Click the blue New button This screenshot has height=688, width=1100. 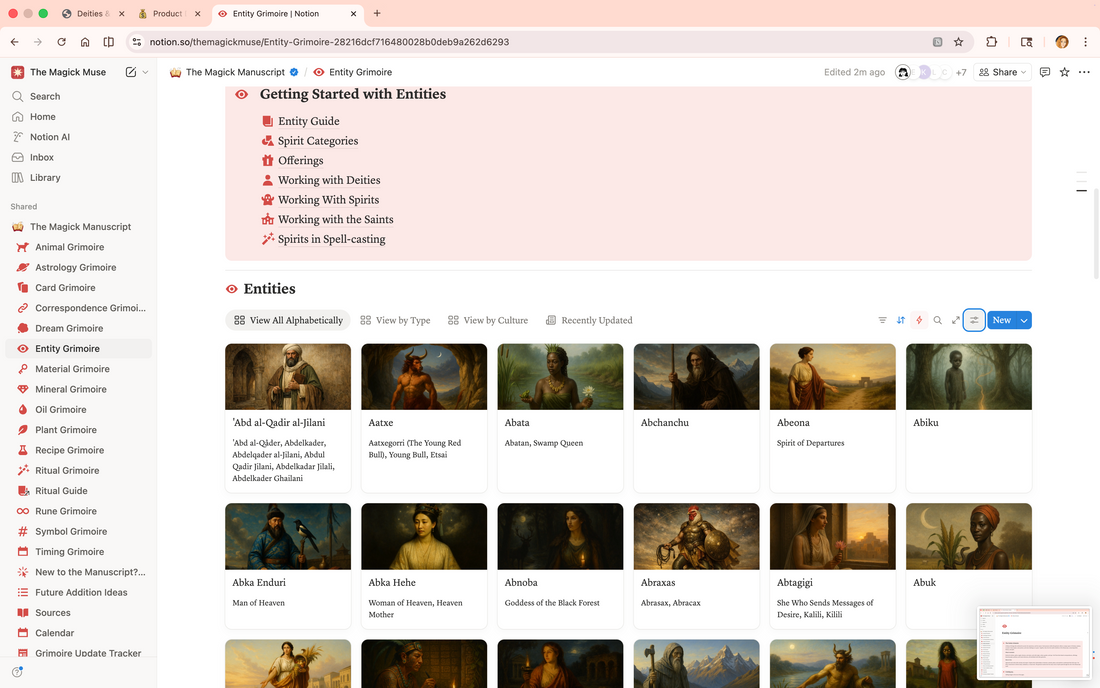(x=1002, y=321)
